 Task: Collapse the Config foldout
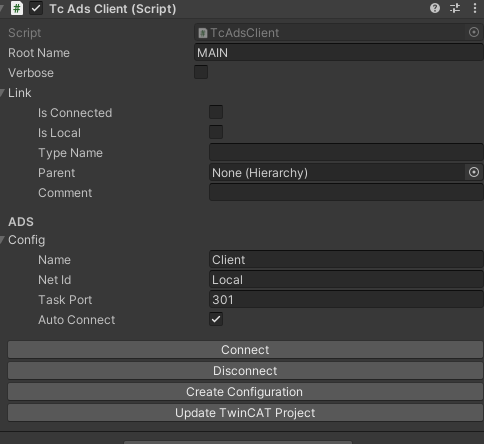3,240
